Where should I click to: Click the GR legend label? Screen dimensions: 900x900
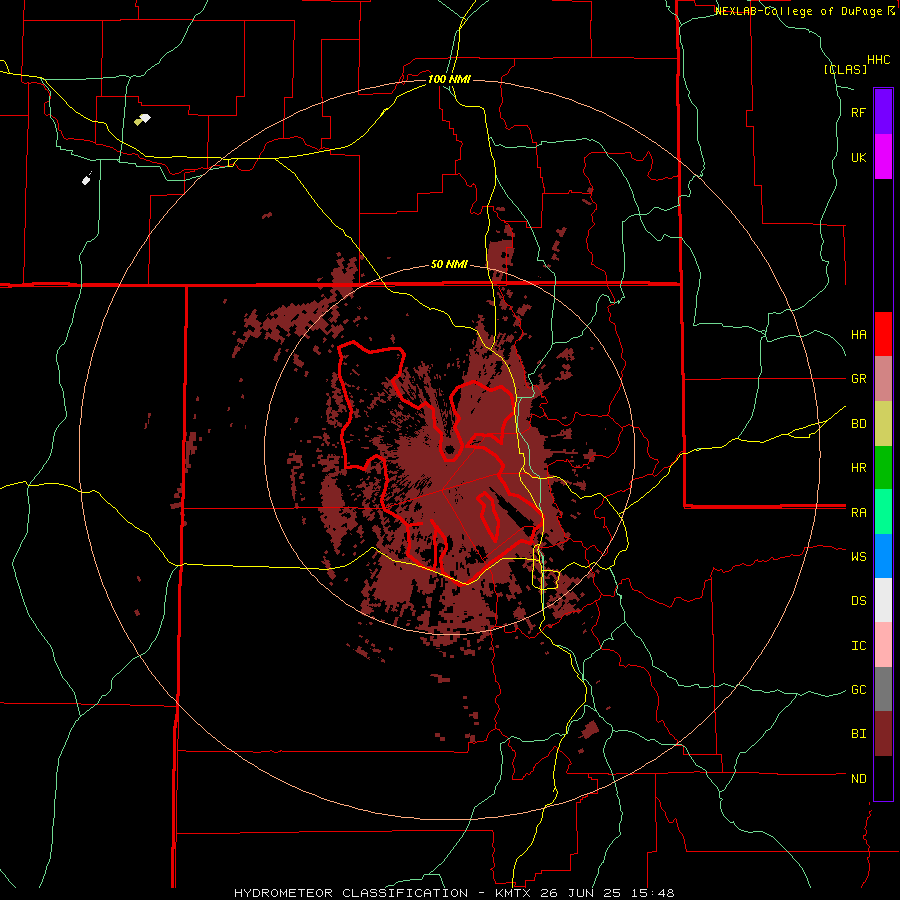pos(858,379)
